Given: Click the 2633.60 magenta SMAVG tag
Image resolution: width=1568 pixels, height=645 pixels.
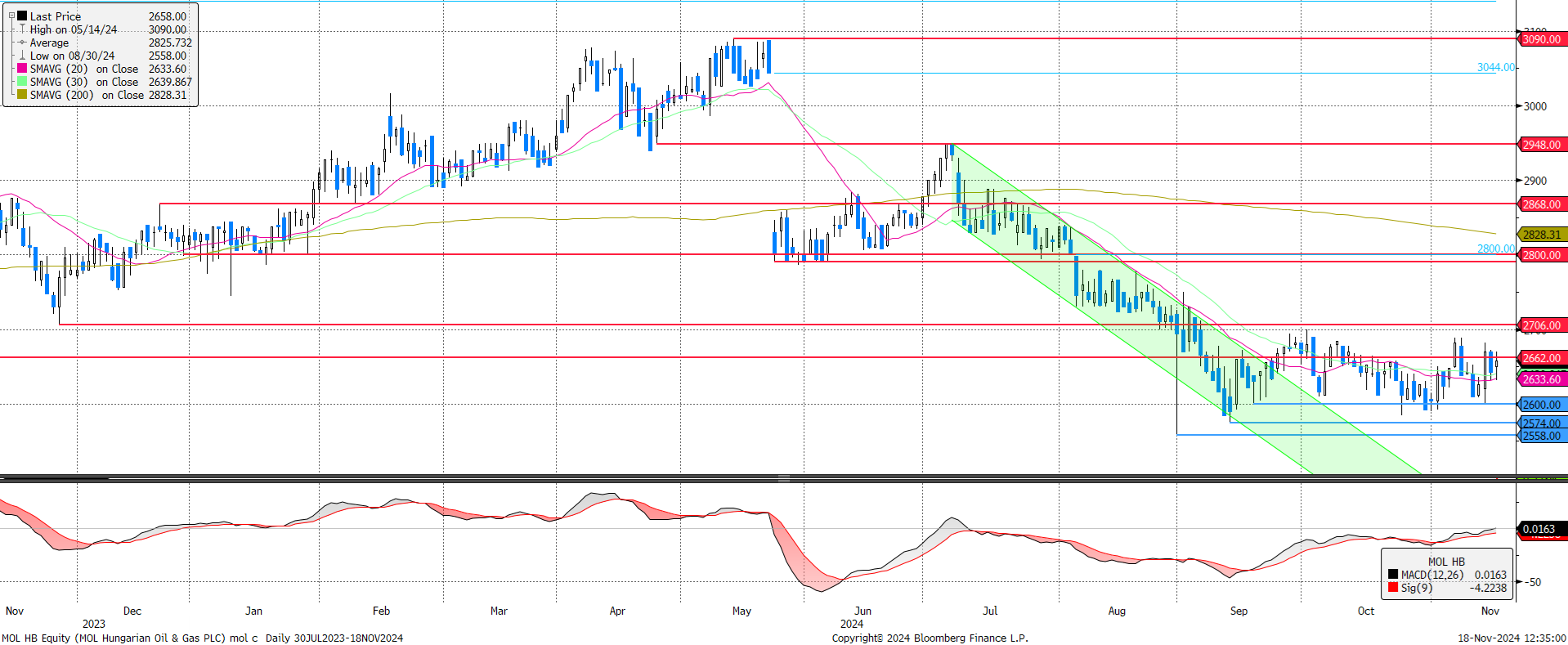Looking at the screenshot, I should coord(1542,379).
